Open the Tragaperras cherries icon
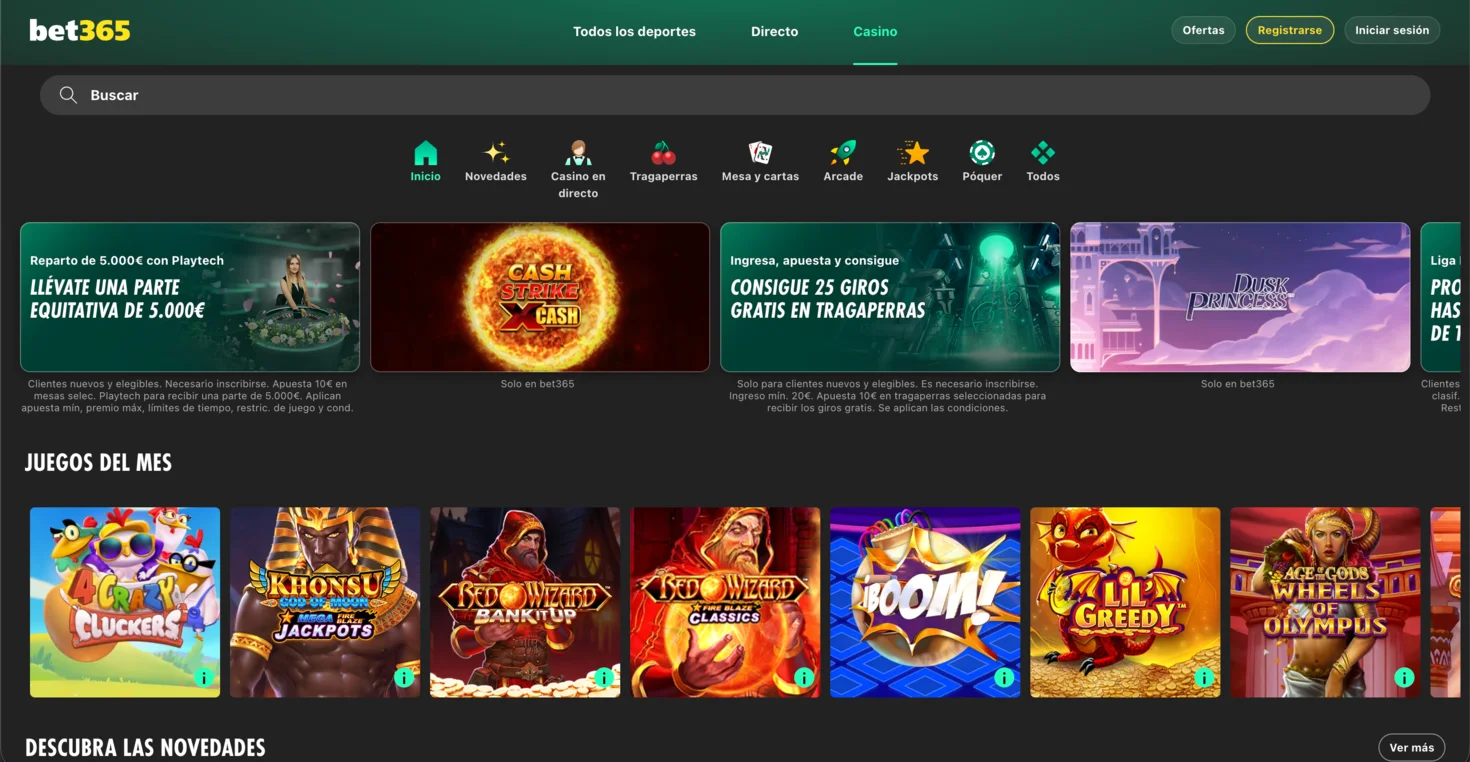The width and height of the screenshot is (1470, 762). [663, 153]
